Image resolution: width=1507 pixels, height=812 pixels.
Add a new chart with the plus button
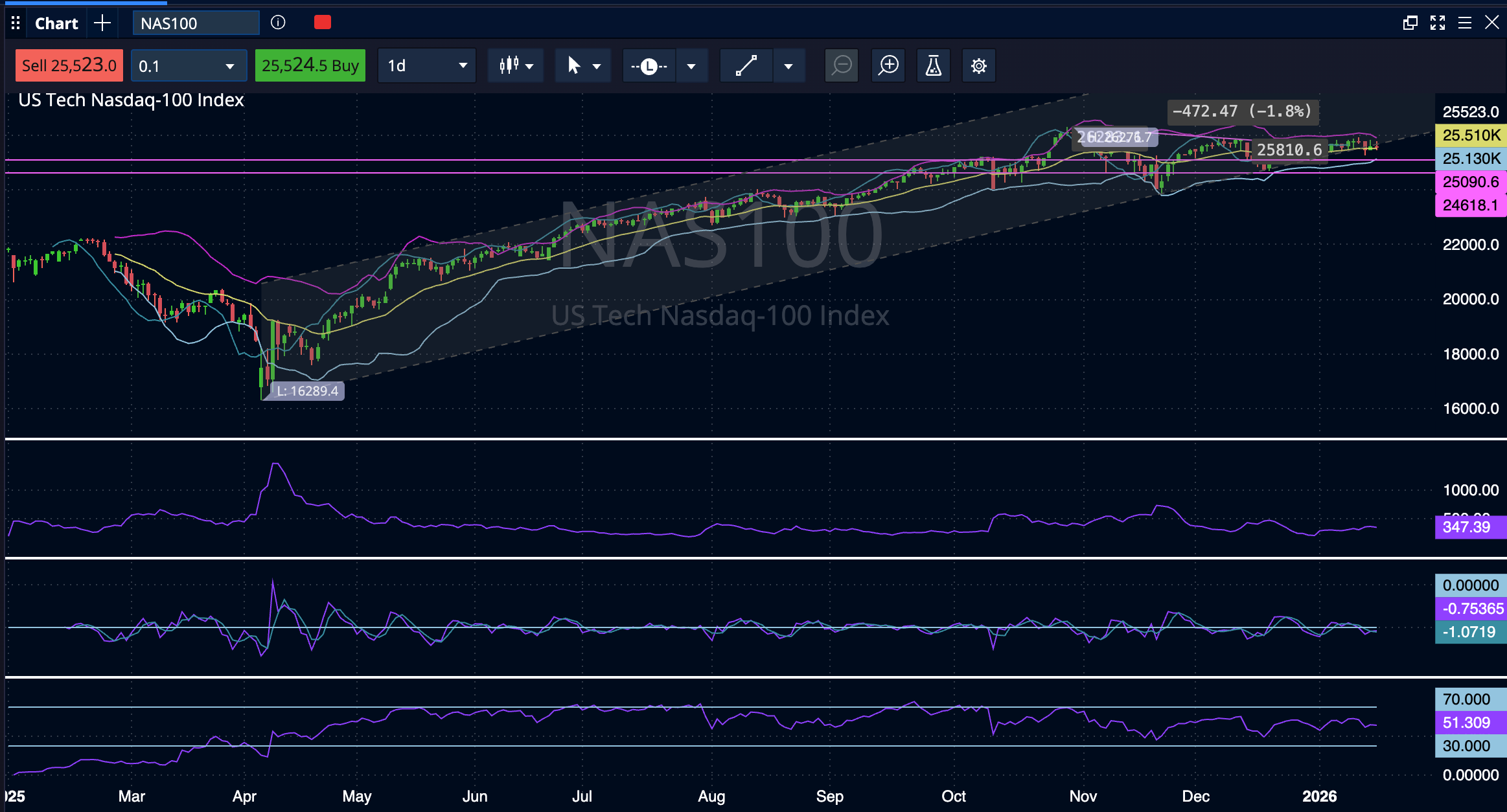coord(102,23)
